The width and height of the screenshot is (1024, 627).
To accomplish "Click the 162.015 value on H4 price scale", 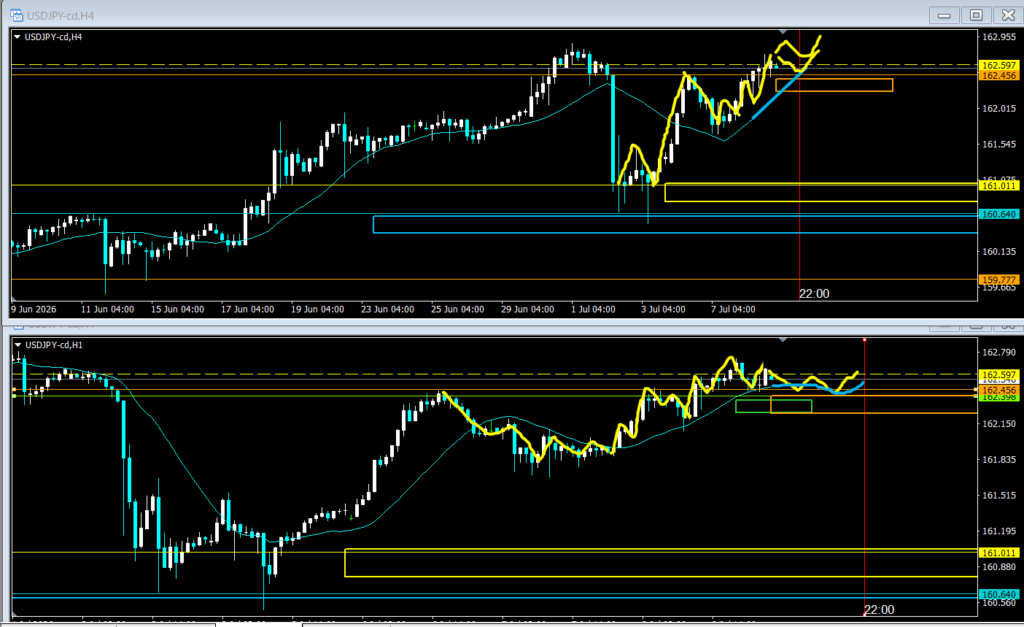I will pyautogui.click(x=999, y=108).
